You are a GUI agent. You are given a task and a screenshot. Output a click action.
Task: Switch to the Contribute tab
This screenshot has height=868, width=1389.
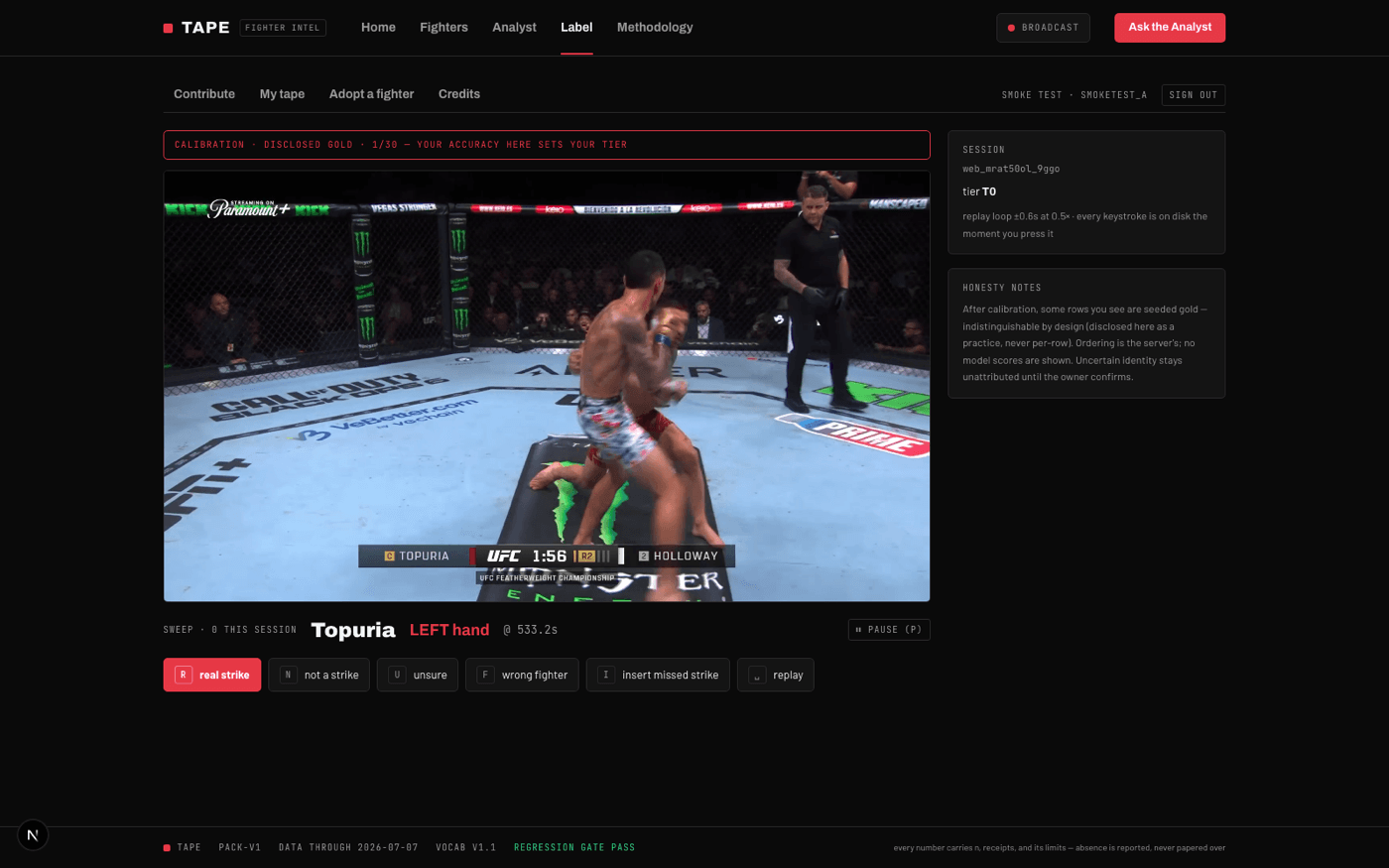[204, 94]
